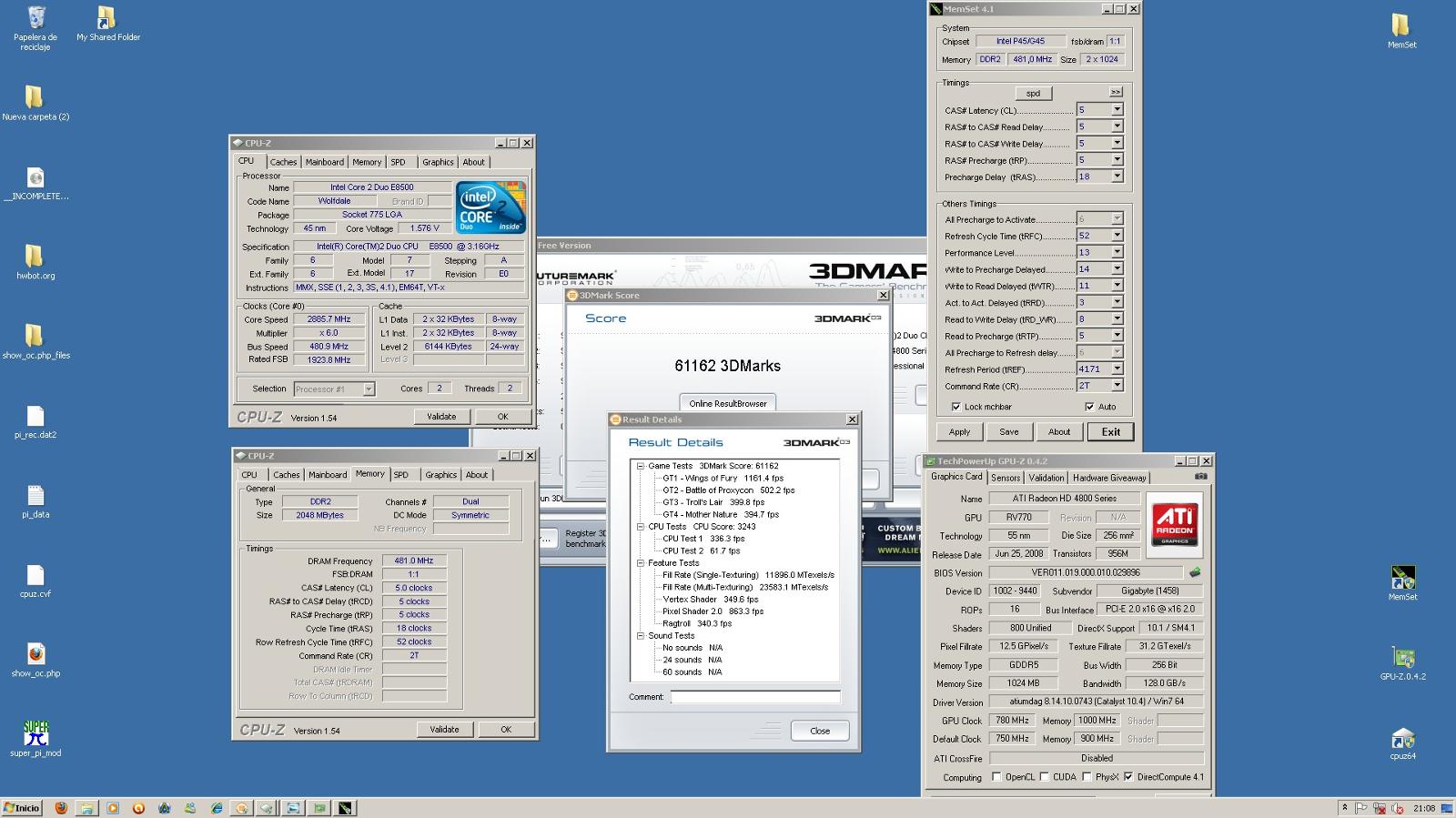Open the Inicio start button
The height and width of the screenshot is (818, 1456).
coord(22,808)
